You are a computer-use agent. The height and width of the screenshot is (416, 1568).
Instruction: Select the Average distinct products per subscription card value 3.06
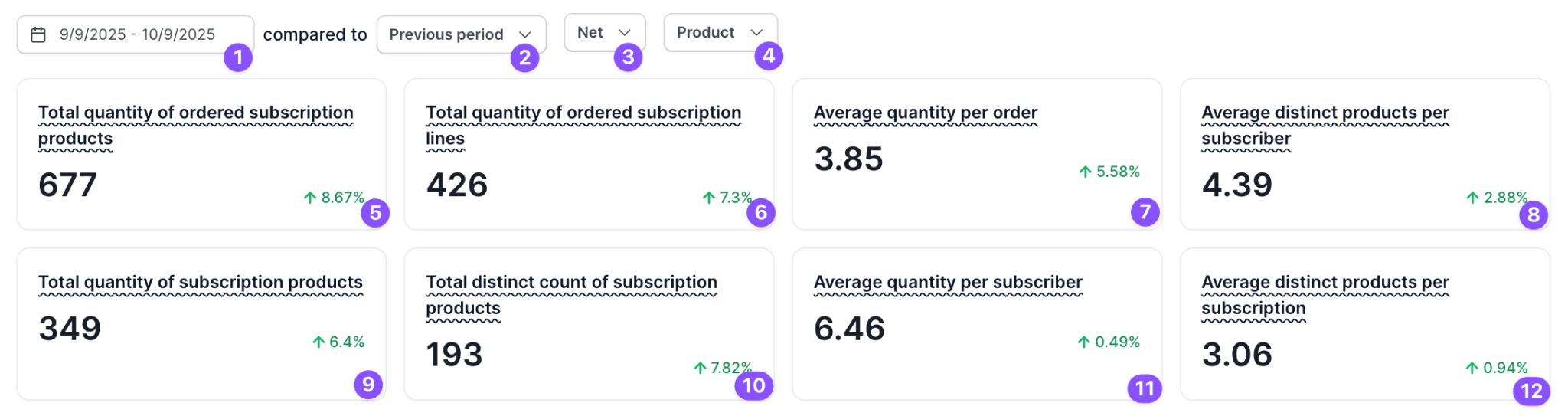(x=1237, y=355)
